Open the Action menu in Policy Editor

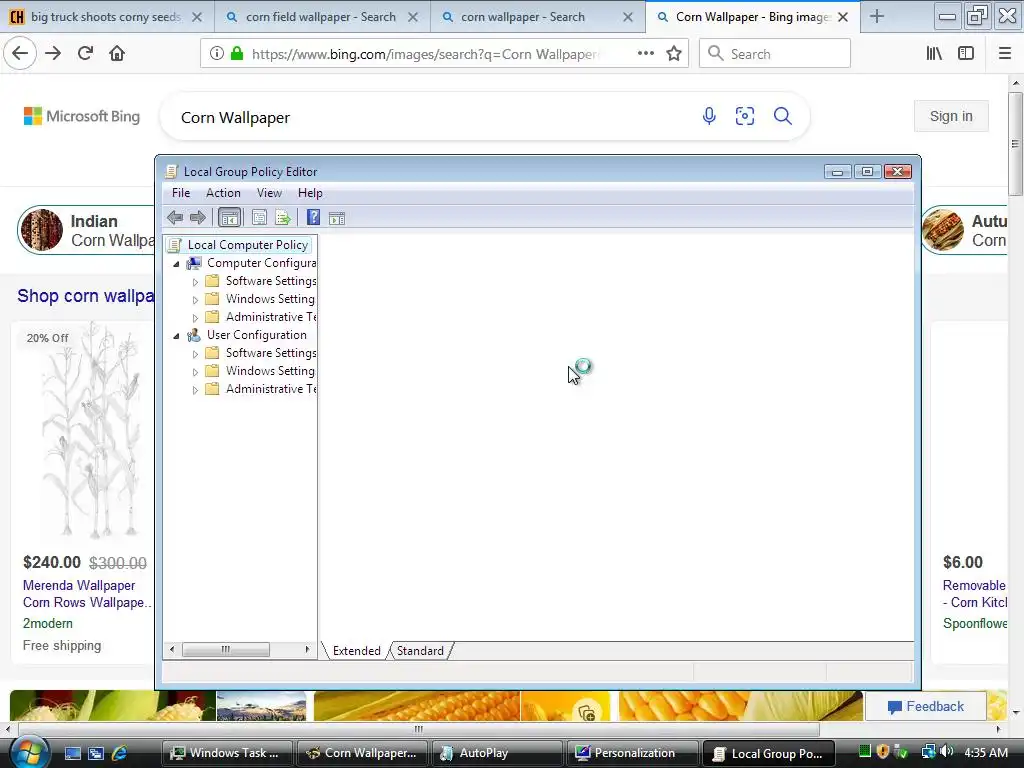click(223, 193)
